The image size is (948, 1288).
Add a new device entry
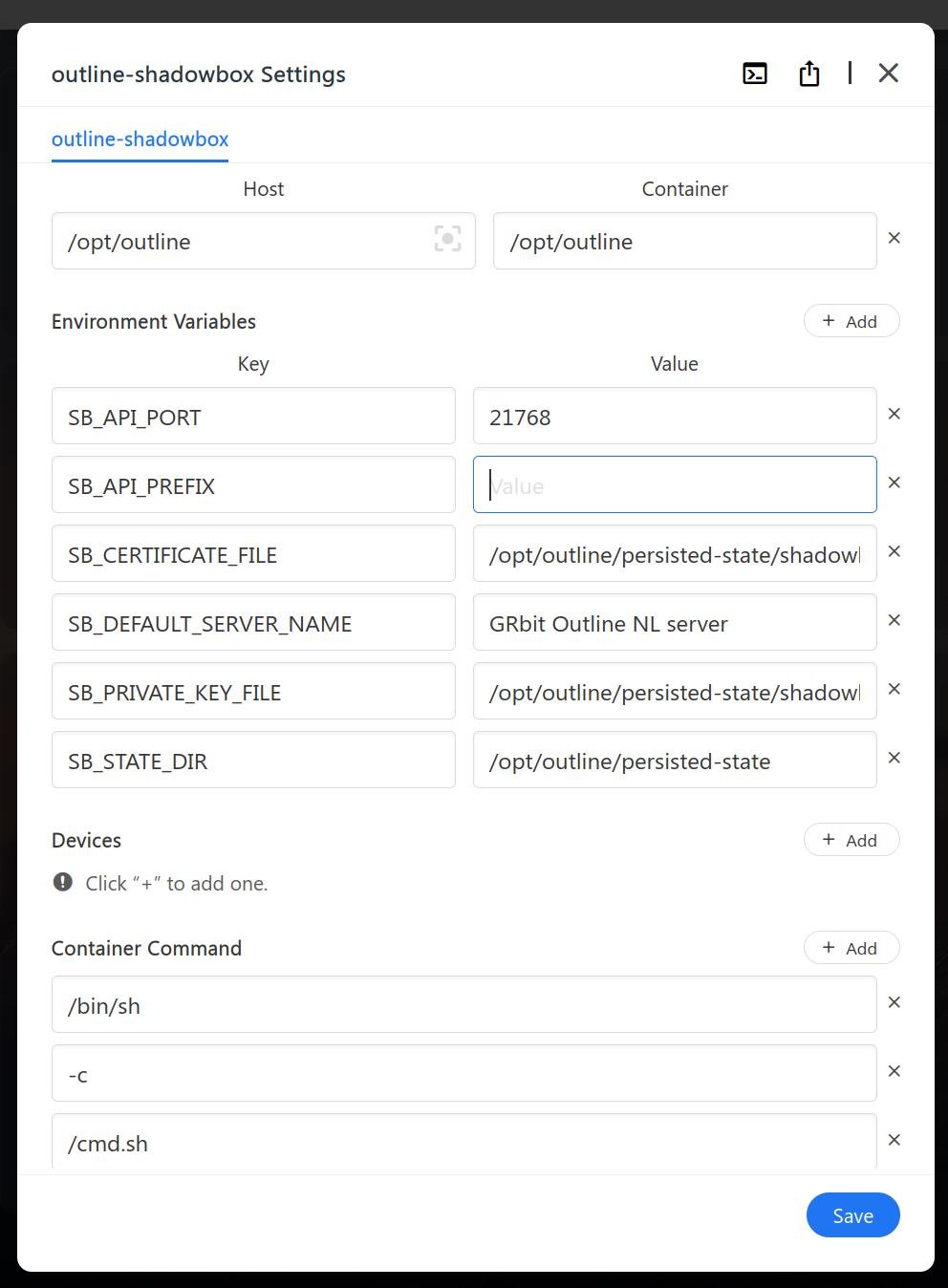(x=851, y=841)
